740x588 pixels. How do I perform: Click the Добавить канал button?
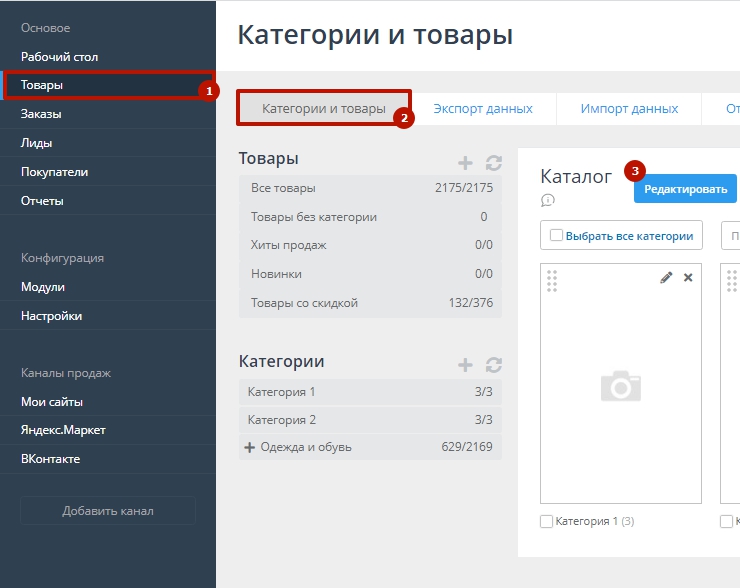pos(108,511)
